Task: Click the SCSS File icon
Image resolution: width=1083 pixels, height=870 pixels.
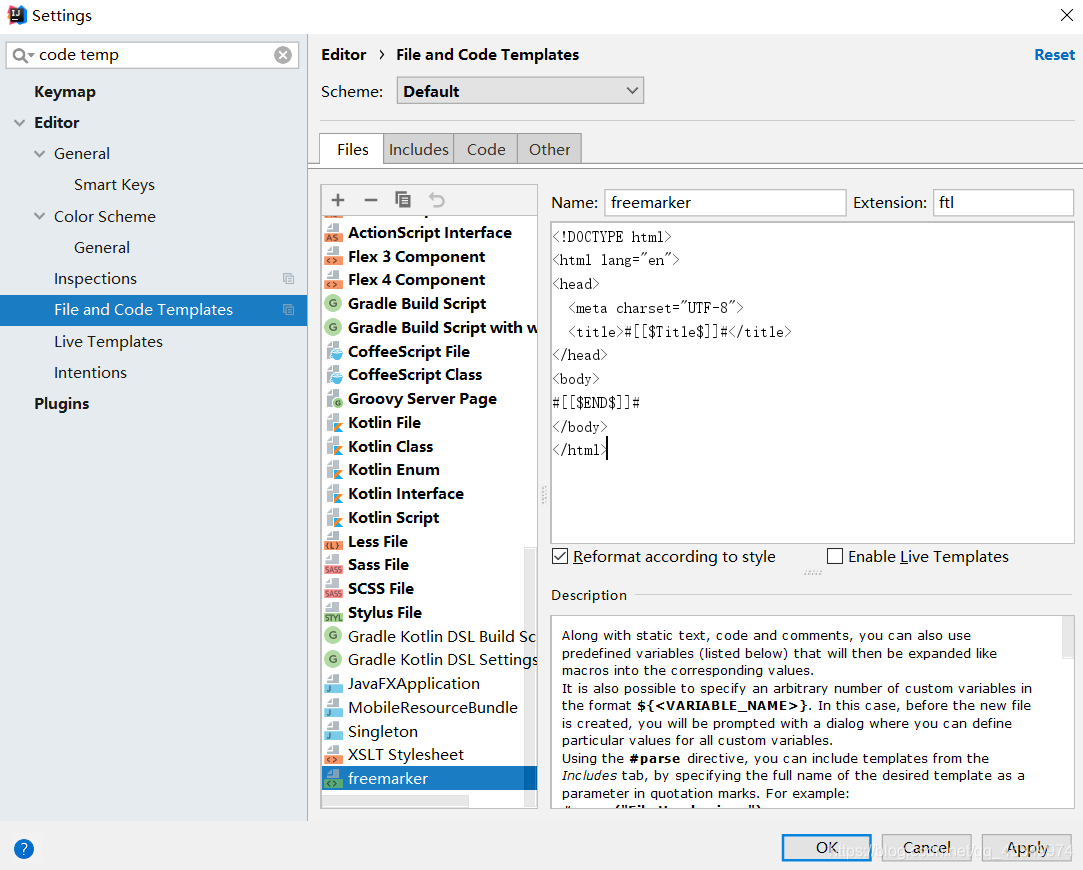Action: click(x=334, y=588)
